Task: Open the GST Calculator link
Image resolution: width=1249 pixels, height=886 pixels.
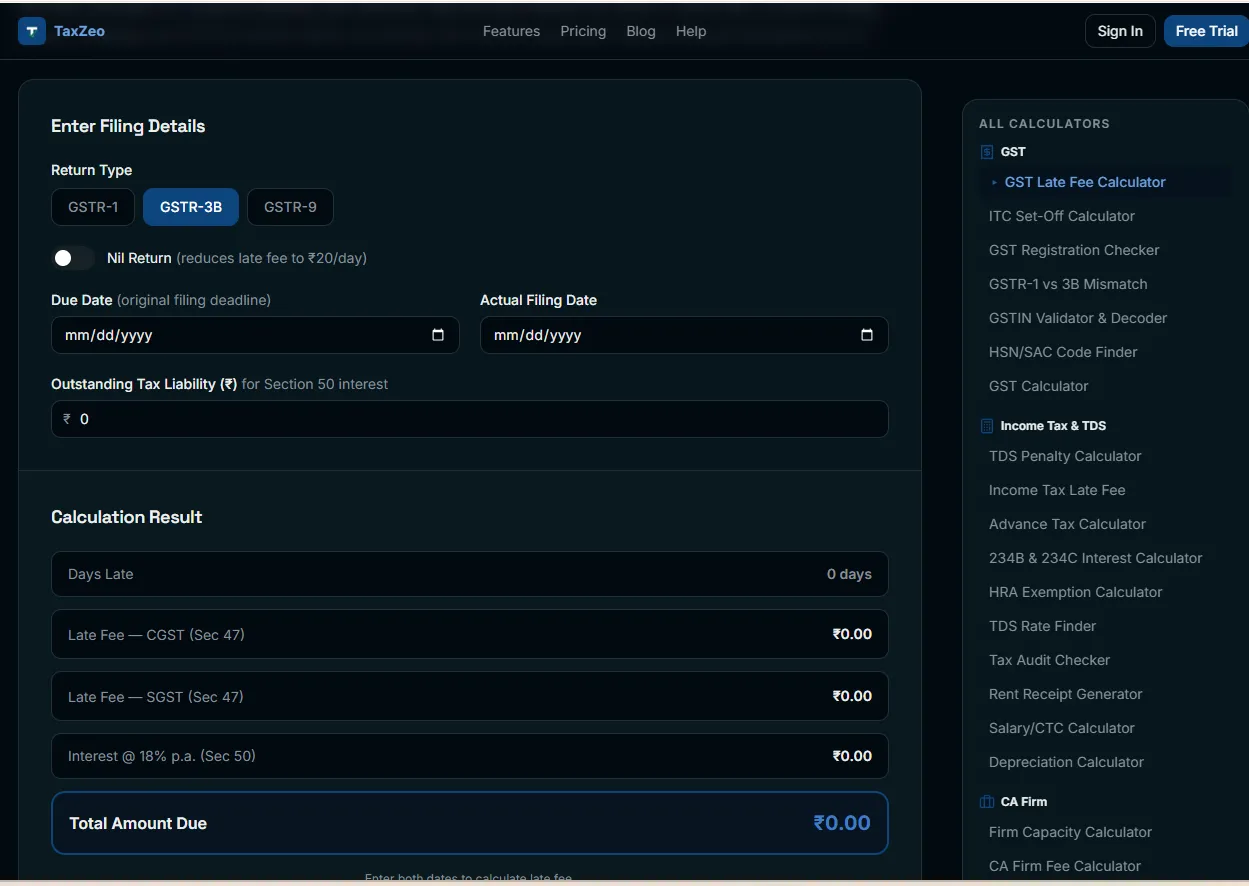Action: [1038, 386]
